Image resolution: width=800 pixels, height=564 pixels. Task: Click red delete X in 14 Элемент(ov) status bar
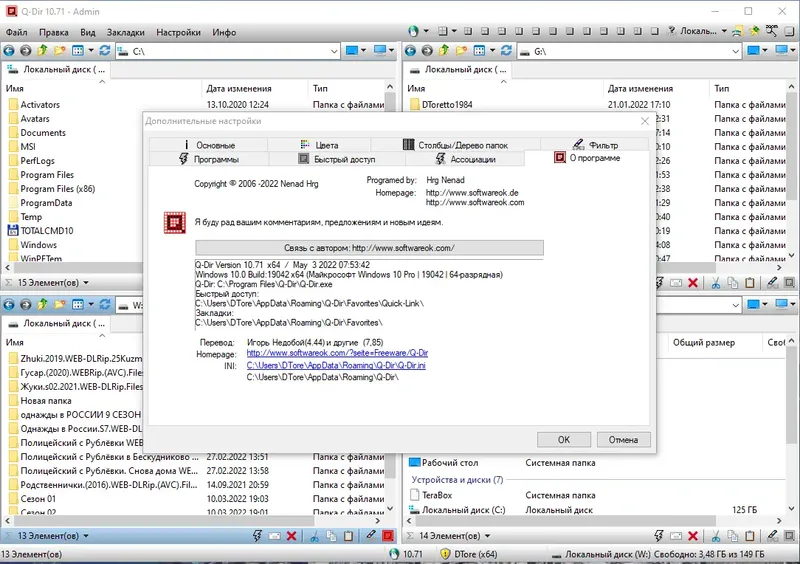[693, 535]
